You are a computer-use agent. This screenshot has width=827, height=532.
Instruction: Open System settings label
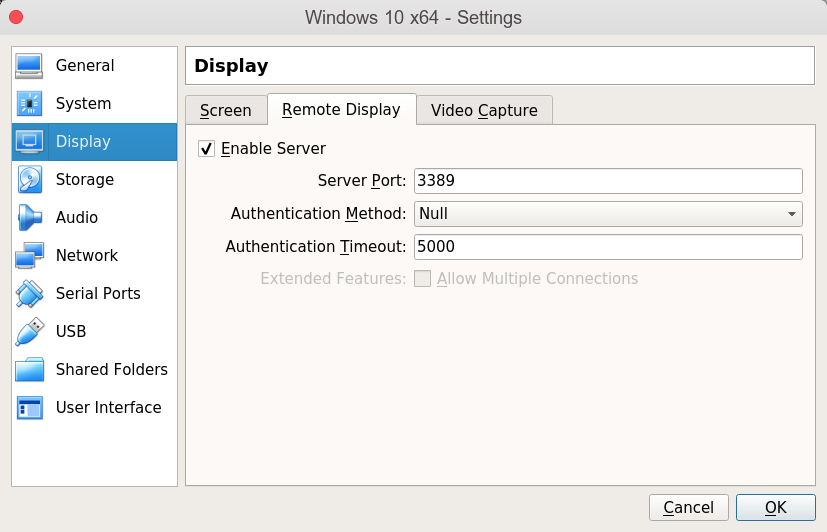tap(83, 103)
